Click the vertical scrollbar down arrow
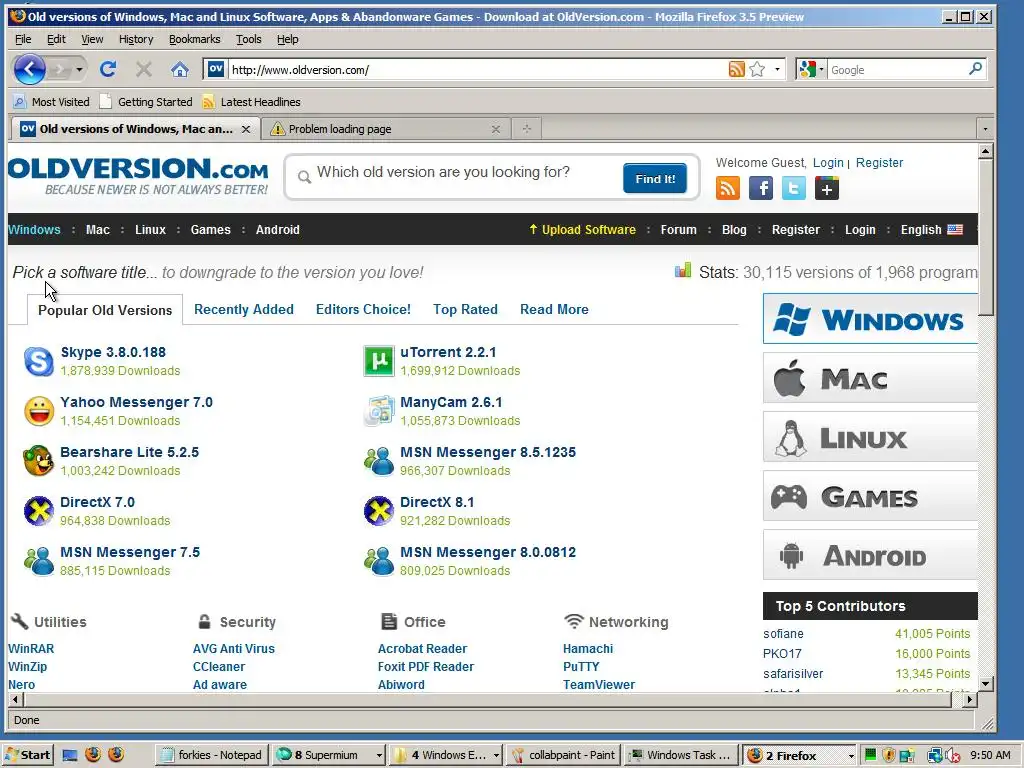 point(985,684)
